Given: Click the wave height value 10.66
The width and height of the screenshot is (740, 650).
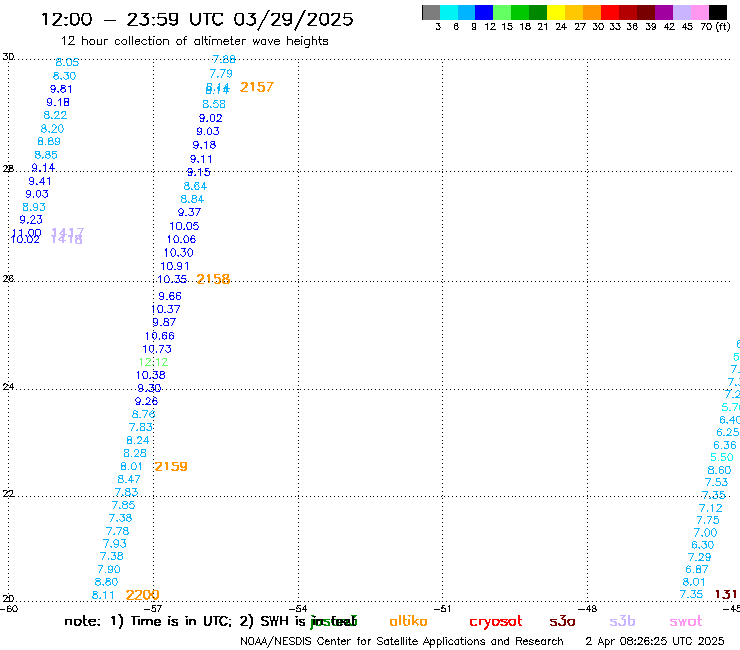Looking at the screenshot, I should [160, 336].
